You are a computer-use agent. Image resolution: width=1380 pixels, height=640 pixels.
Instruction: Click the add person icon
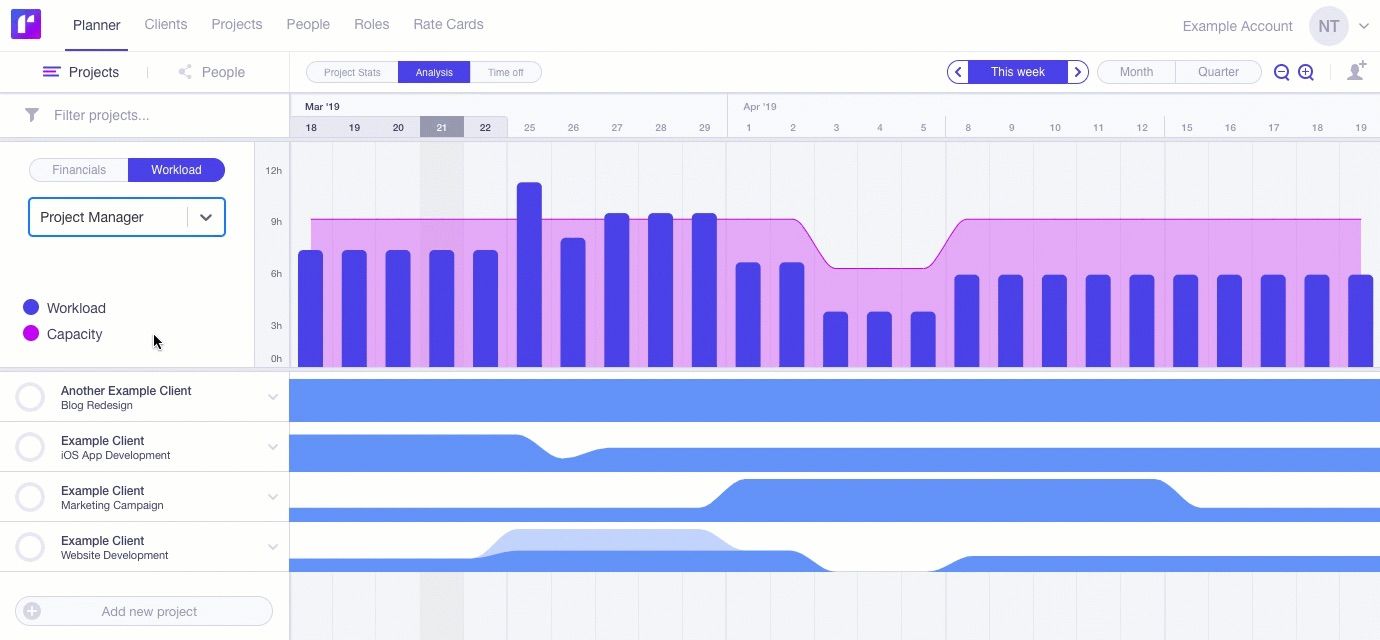click(x=1356, y=71)
